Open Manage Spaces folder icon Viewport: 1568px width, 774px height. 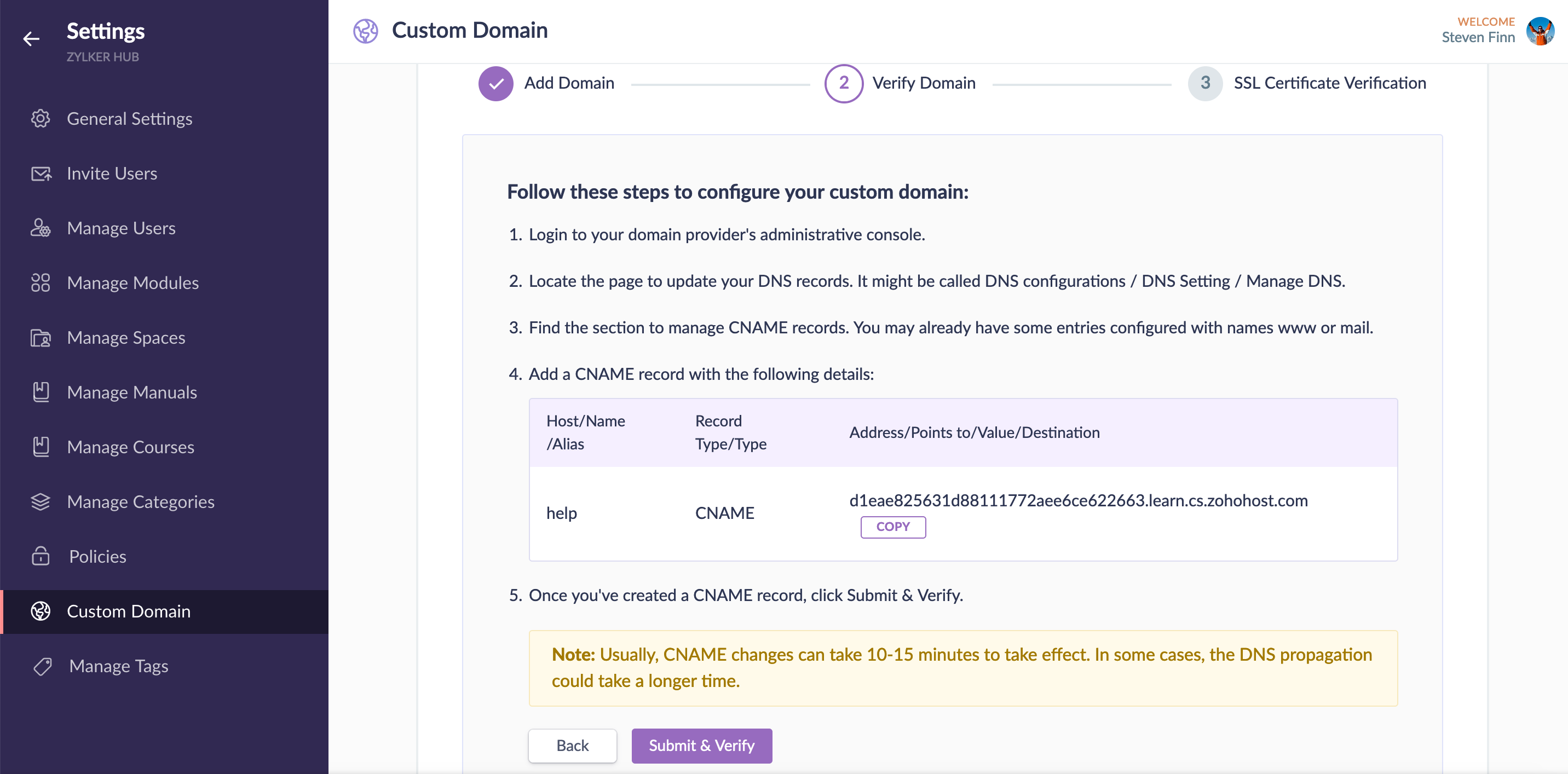pos(40,338)
